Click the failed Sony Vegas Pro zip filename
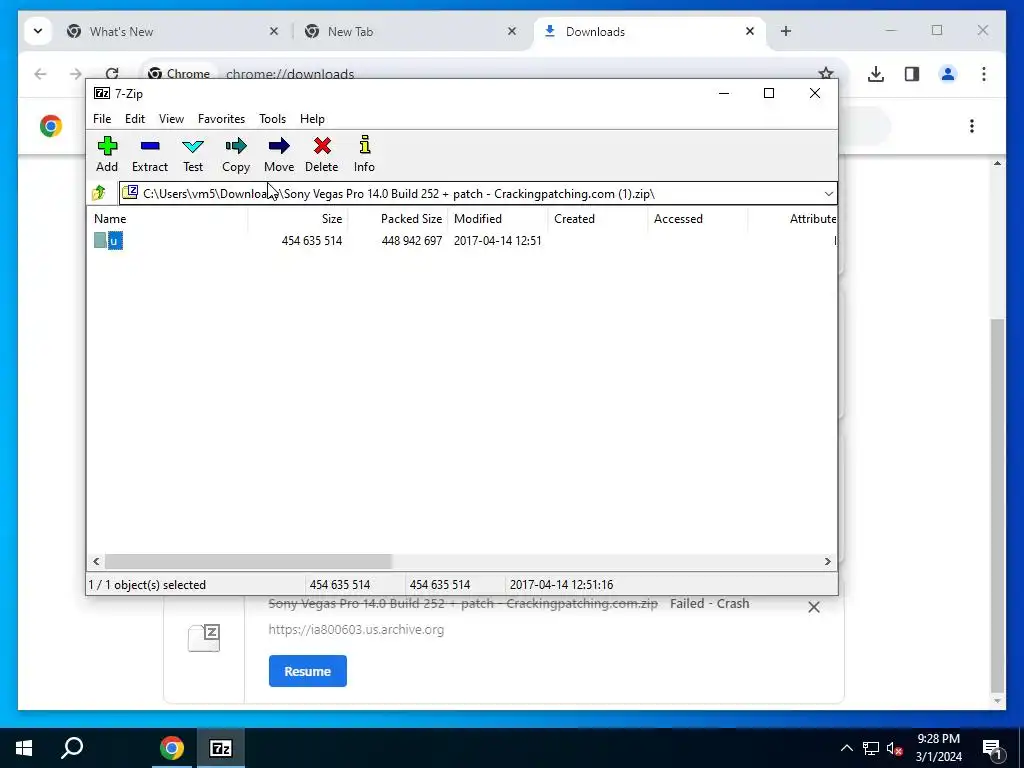This screenshot has height=768, width=1024. click(463, 603)
